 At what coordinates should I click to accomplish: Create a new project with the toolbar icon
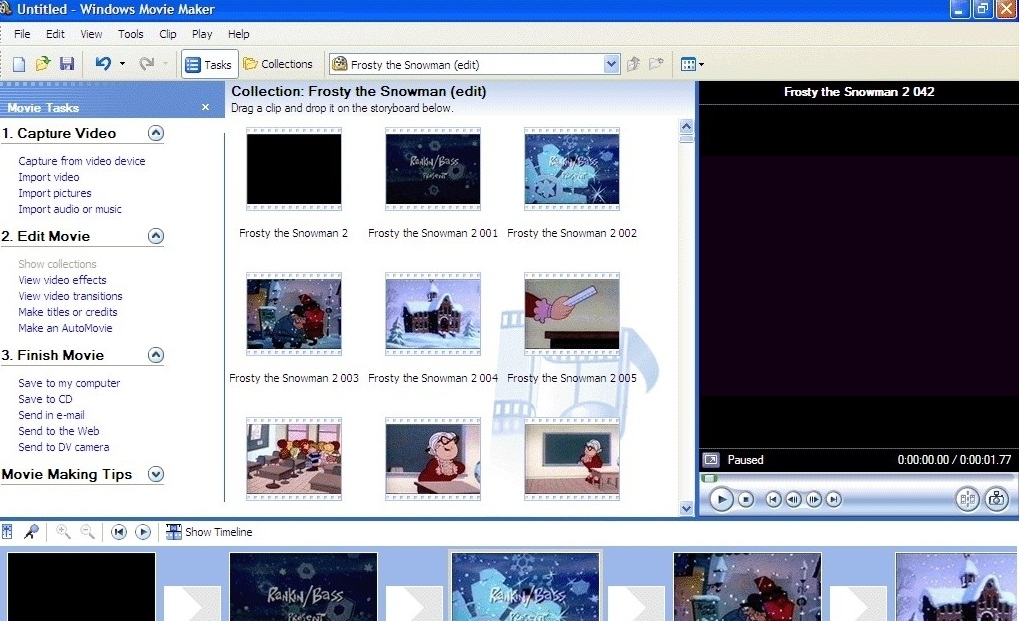pos(19,64)
